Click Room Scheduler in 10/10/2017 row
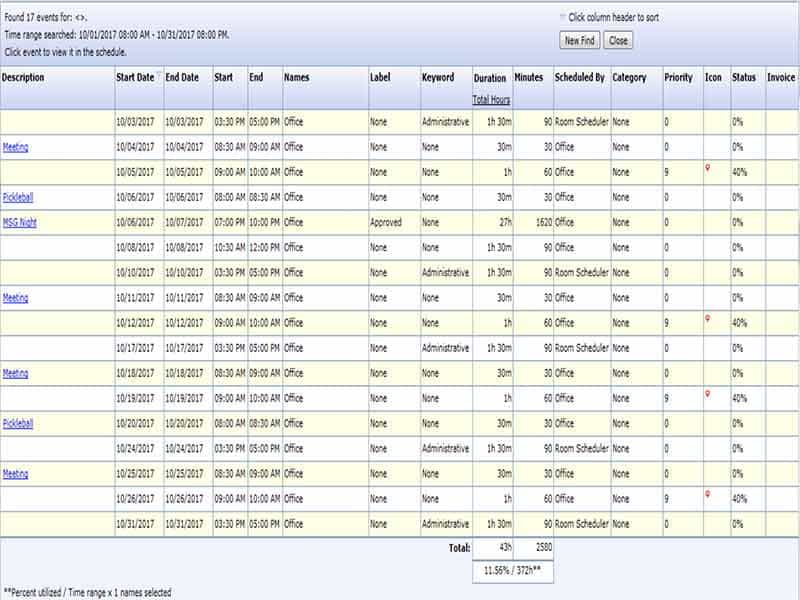Image resolution: width=800 pixels, height=600 pixels. click(x=582, y=272)
